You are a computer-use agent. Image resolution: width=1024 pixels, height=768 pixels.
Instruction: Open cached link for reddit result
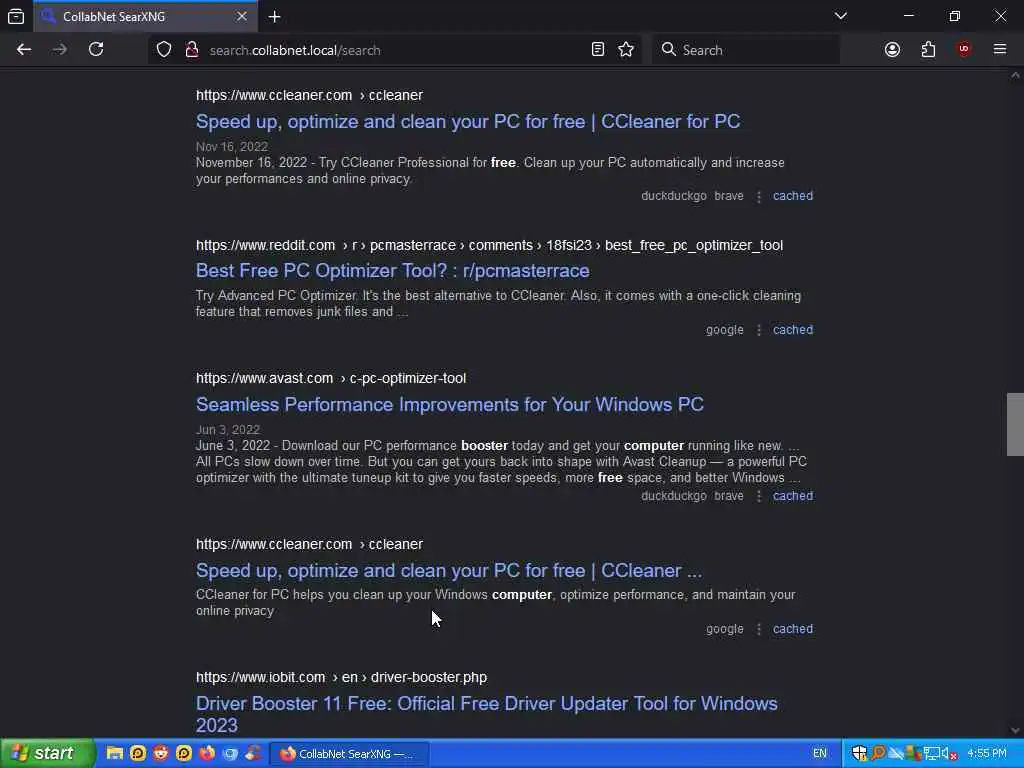pos(793,330)
